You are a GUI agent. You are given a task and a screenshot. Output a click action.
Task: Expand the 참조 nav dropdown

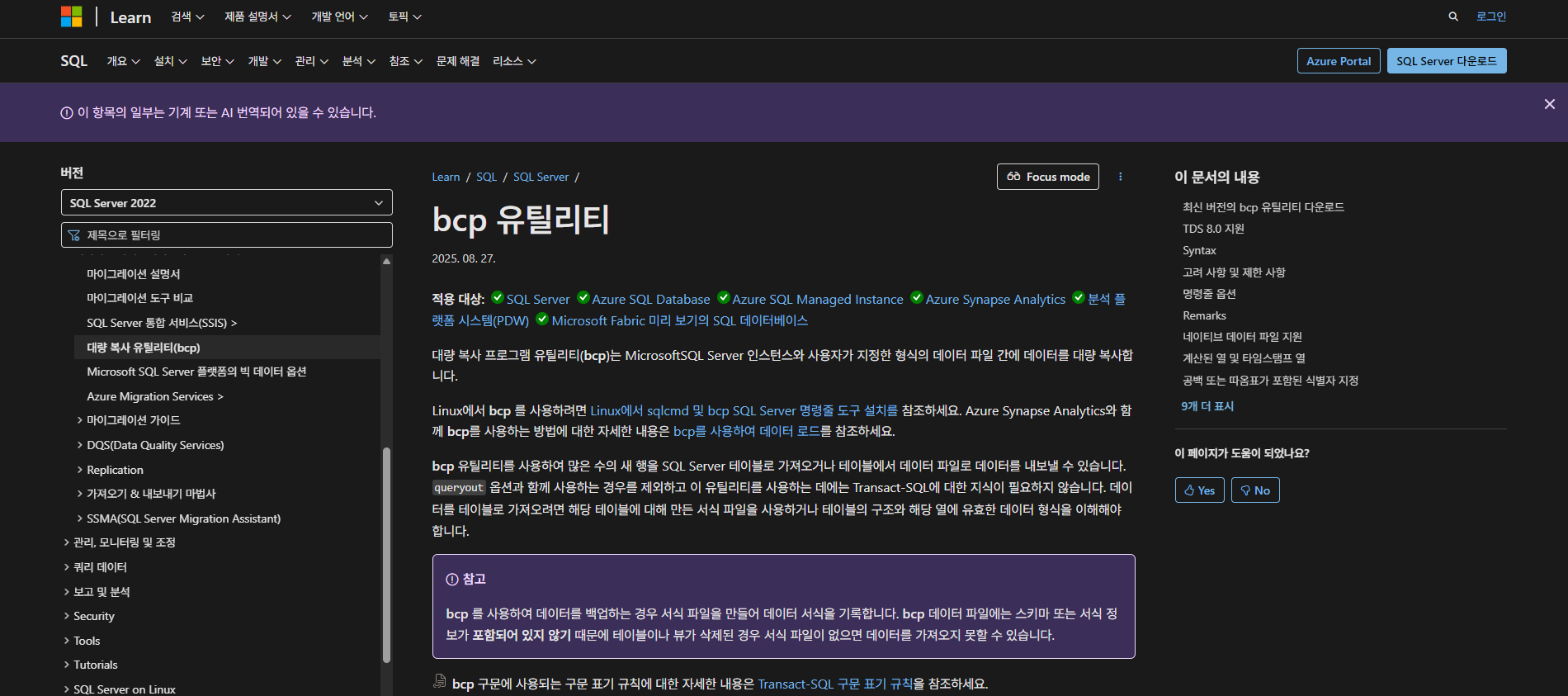(405, 61)
